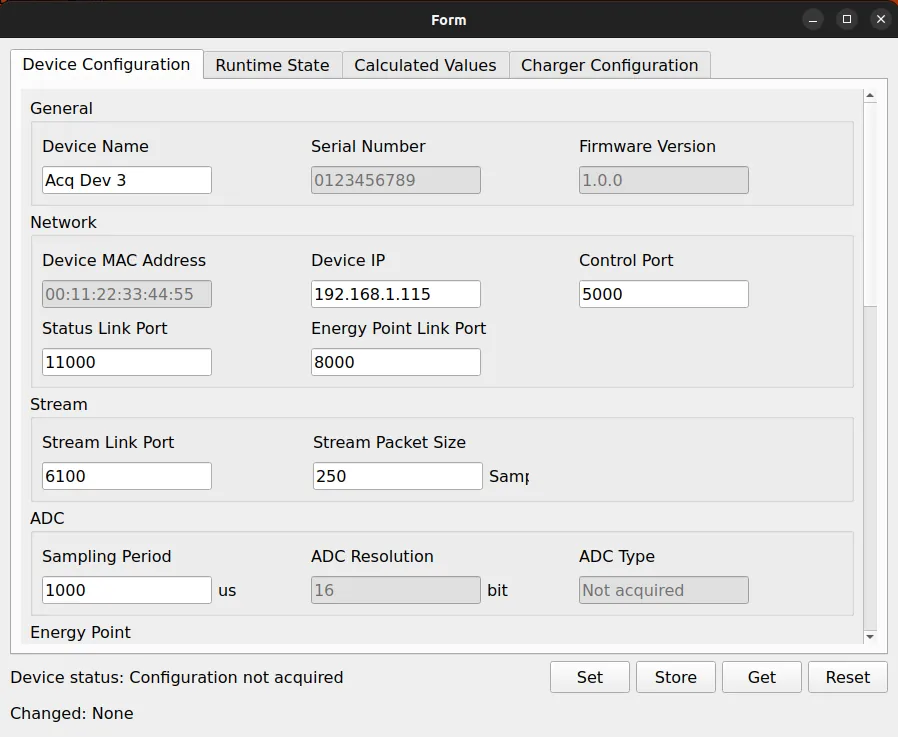Click the 'Device status: Configuration not acquired' text

(x=176, y=677)
